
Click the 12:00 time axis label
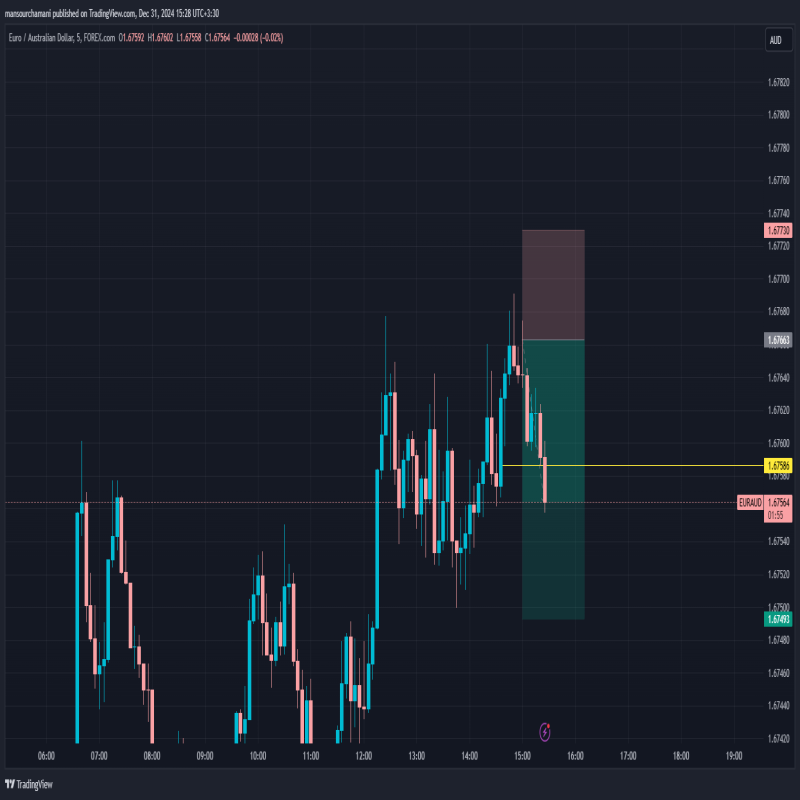click(x=363, y=756)
